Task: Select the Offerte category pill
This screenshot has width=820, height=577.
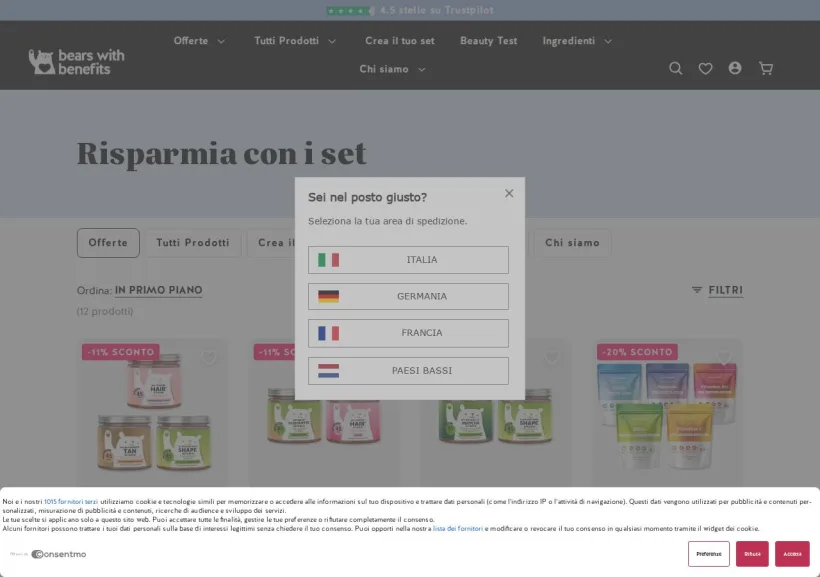Action: tap(108, 243)
